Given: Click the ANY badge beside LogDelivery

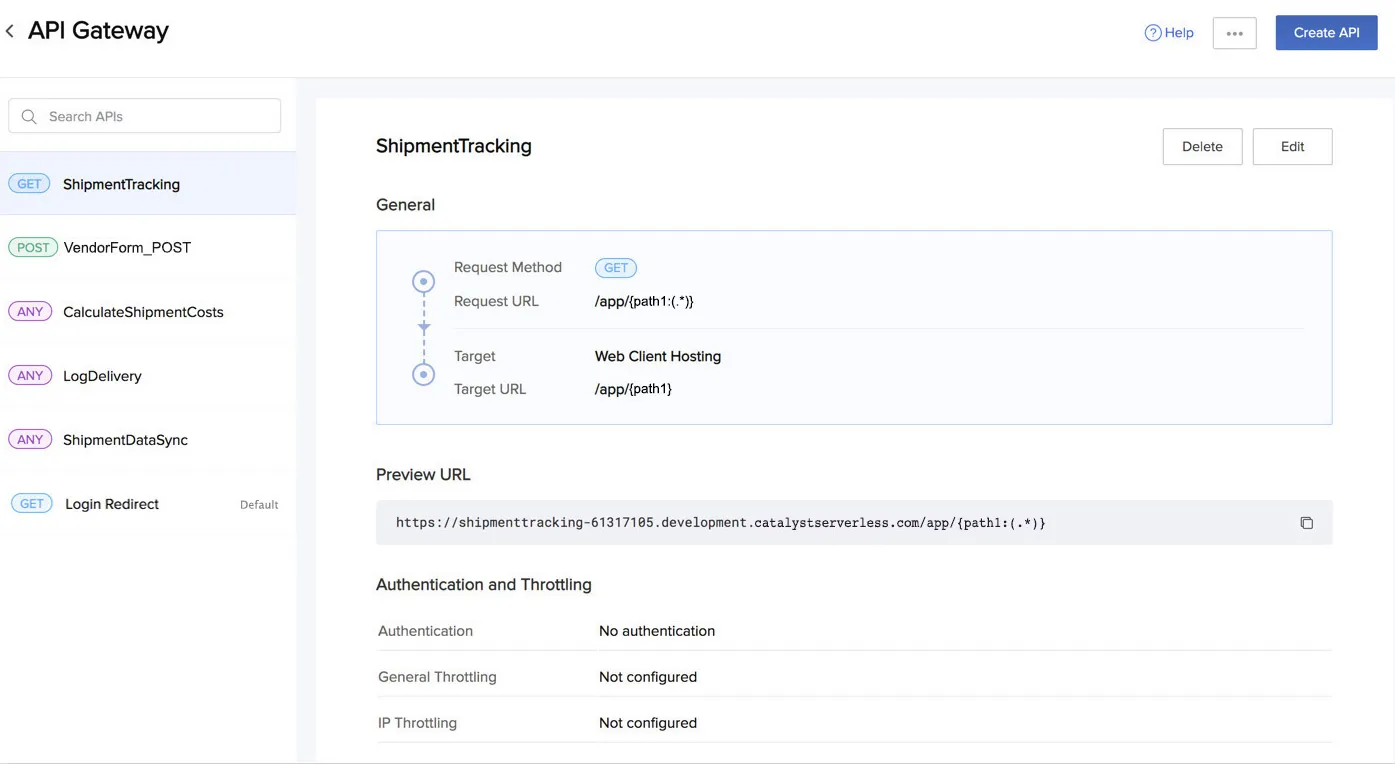Looking at the screenshot, I should click(30, 376).
